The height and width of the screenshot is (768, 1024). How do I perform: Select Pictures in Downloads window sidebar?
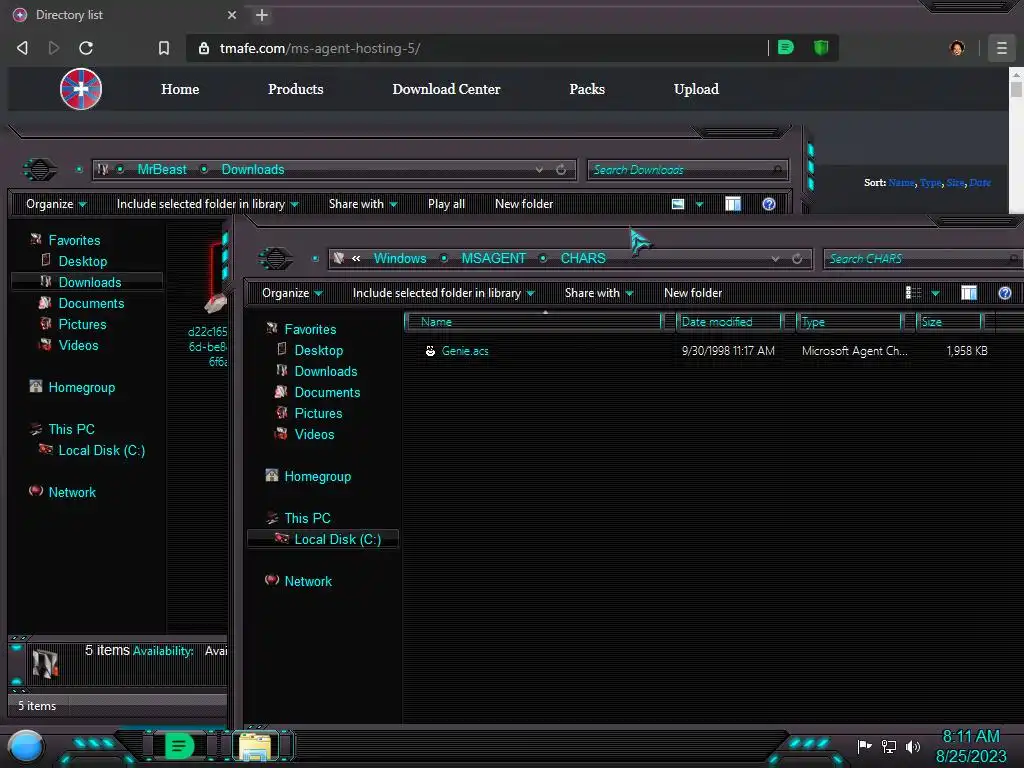(x=82, y=324)
